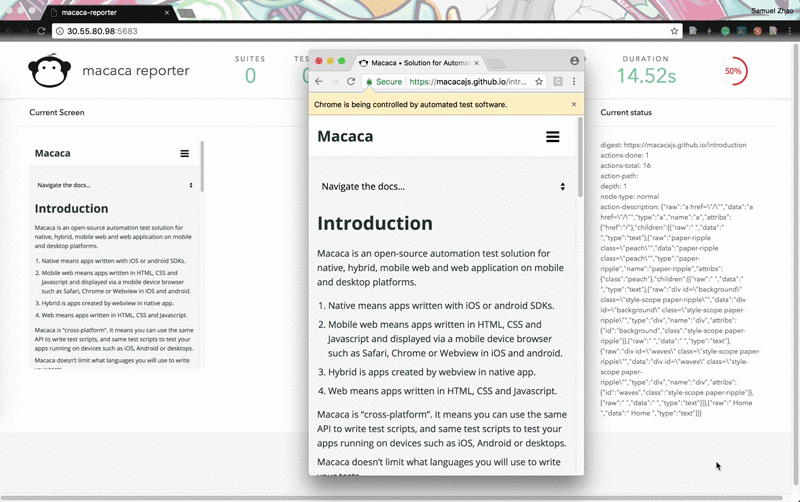
Task: Click the macaca reporter monkey logo
Action: (49, 72)
